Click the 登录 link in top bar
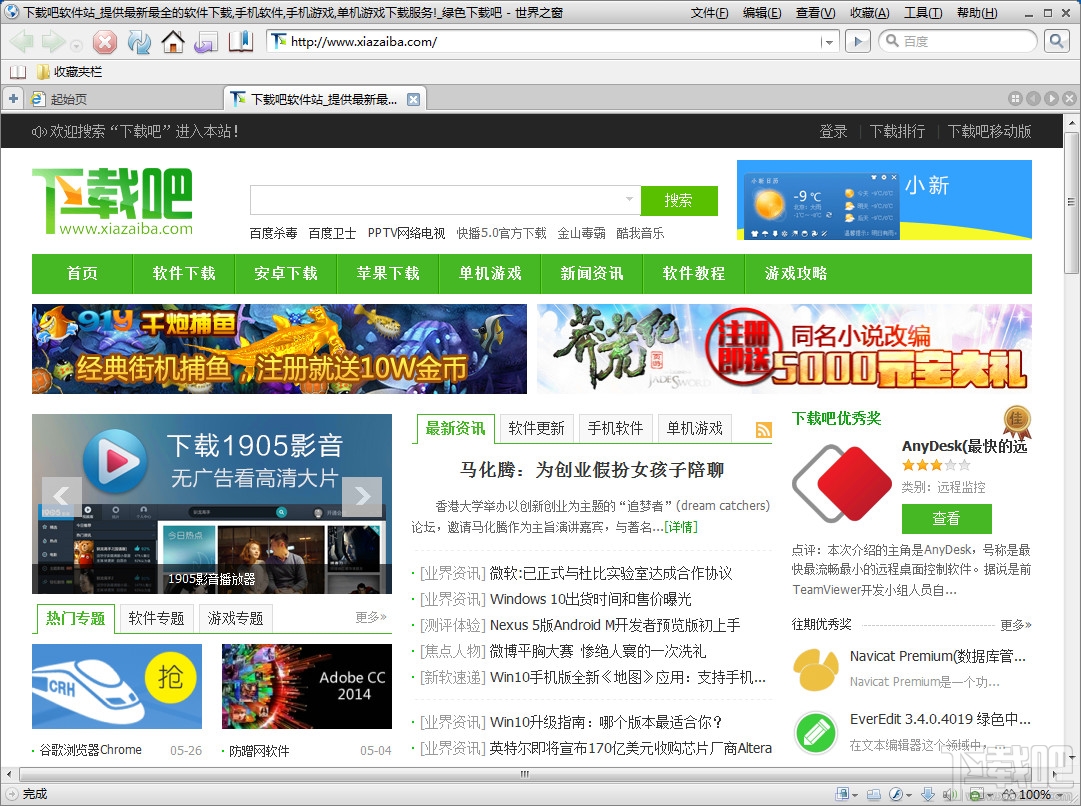 [x=833, y=132]
